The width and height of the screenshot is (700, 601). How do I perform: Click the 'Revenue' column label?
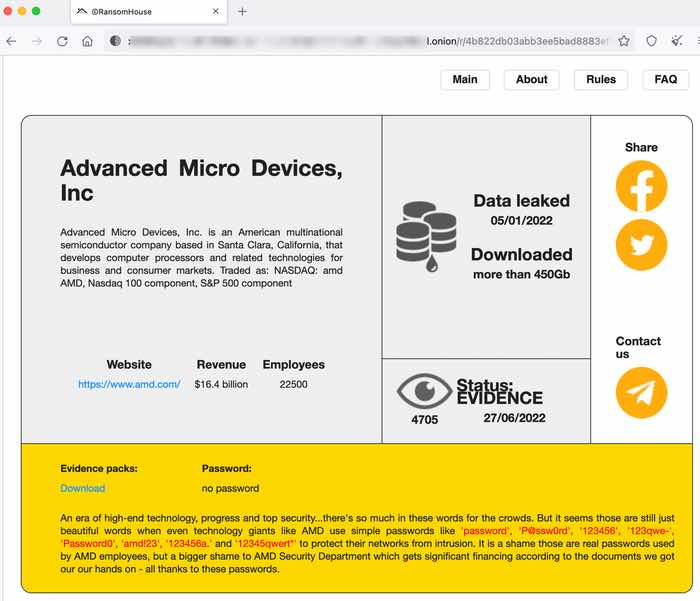[221, 364]
